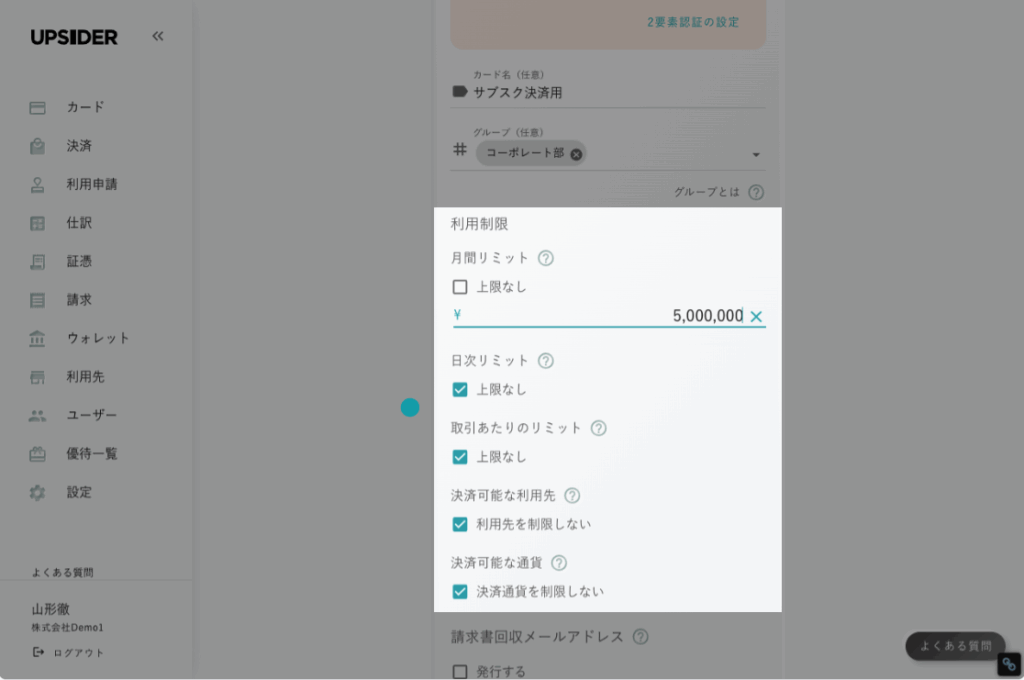This screenshot has width=1024, height=680.
Task: Click the help icon beside 日次リミット
Action: pyautogui.click(x=546, y=361)
